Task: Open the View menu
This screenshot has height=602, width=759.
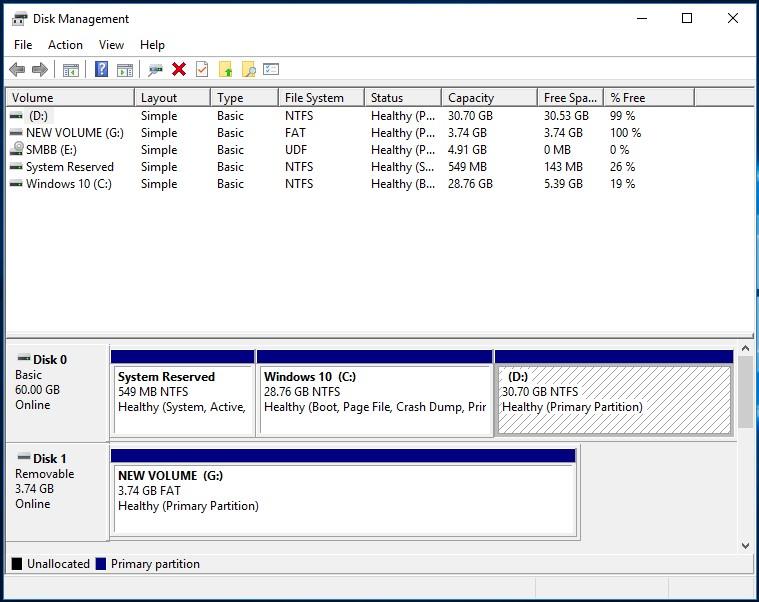Action: 111,45
